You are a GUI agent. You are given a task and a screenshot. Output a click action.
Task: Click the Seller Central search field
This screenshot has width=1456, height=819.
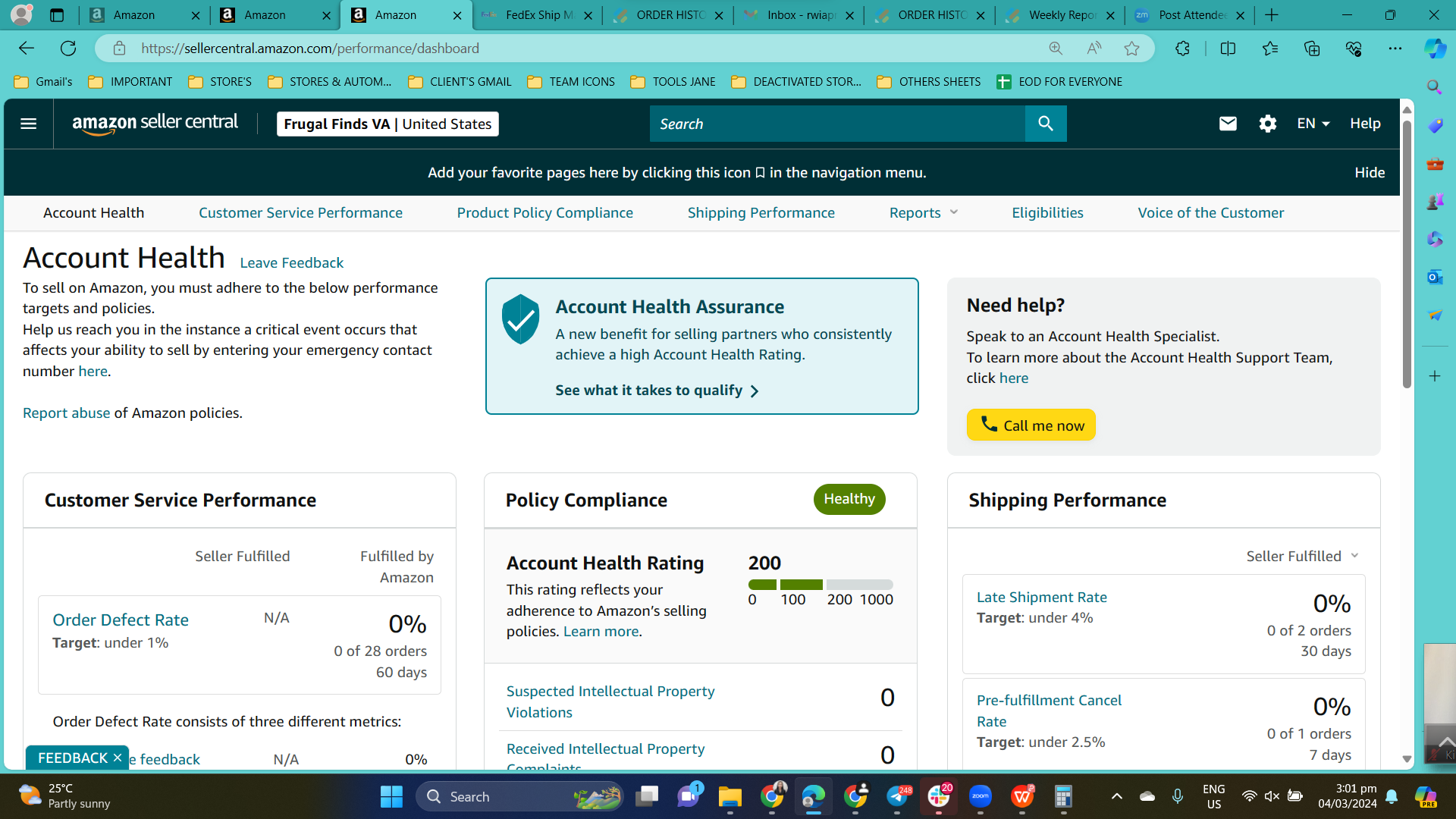837,124
